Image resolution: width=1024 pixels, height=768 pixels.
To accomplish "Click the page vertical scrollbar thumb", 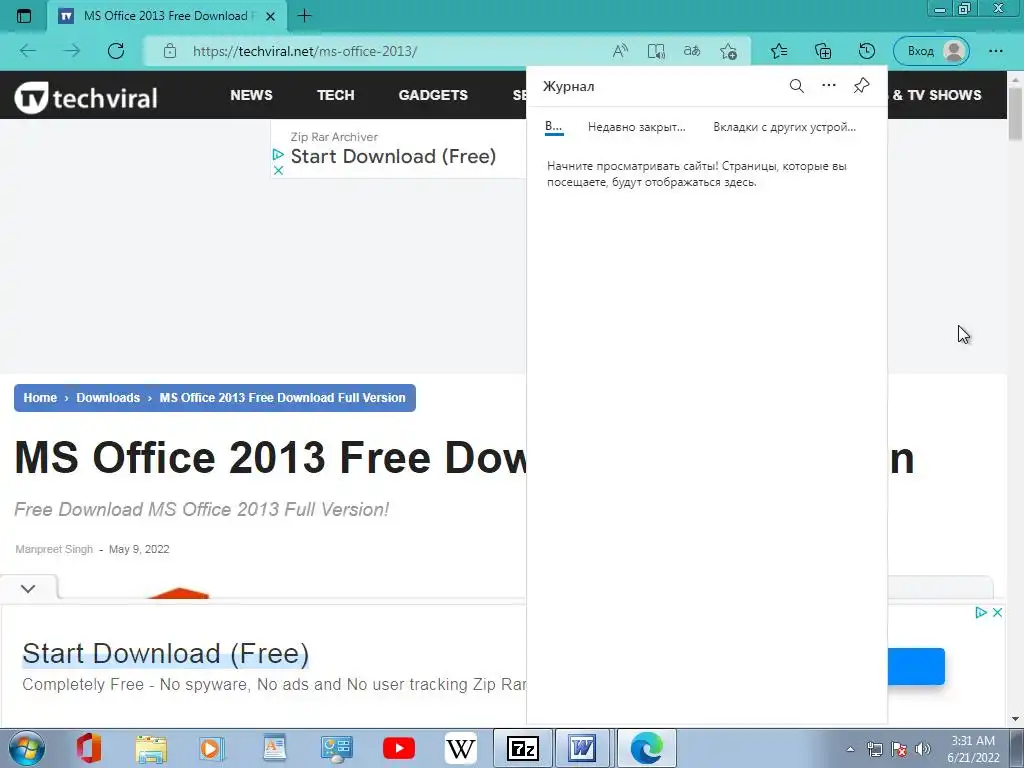I will coord(1015,113).
